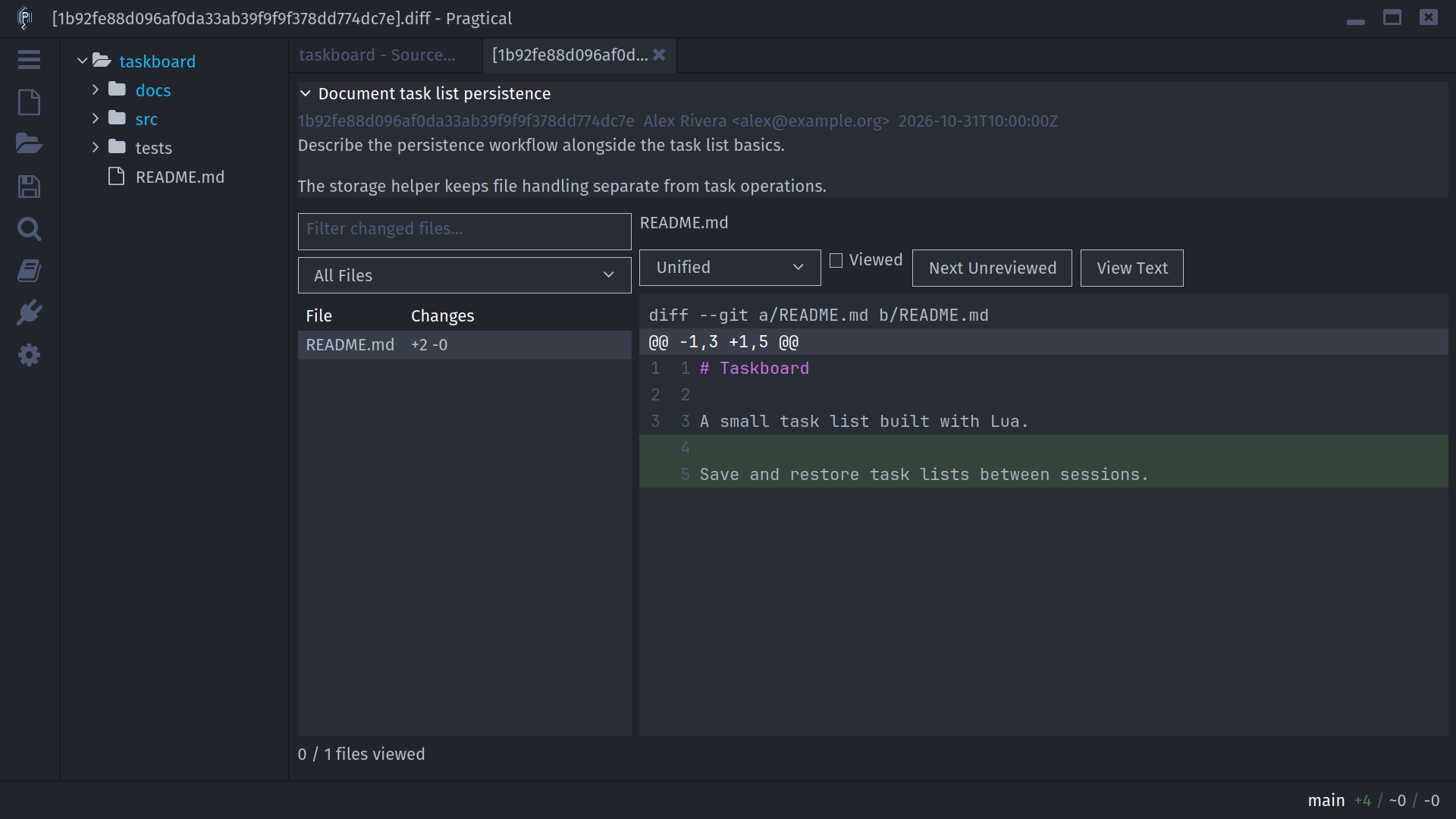
Task: Collapse the taskboard root folder
Action: [x=82, y=61]
